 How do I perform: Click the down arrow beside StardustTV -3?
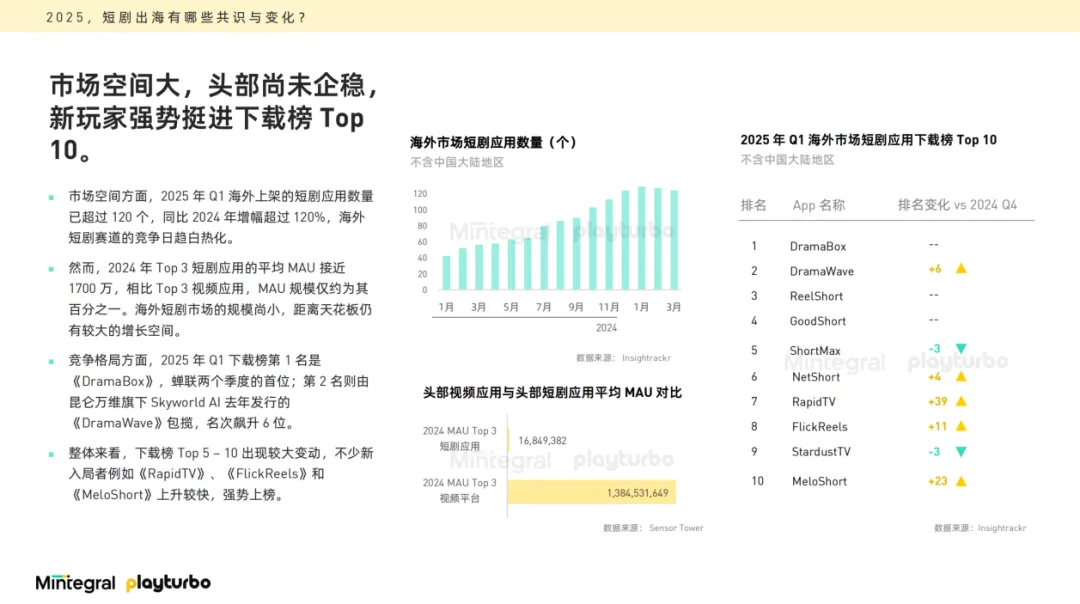pyautogui.click(x=961, y=452)
